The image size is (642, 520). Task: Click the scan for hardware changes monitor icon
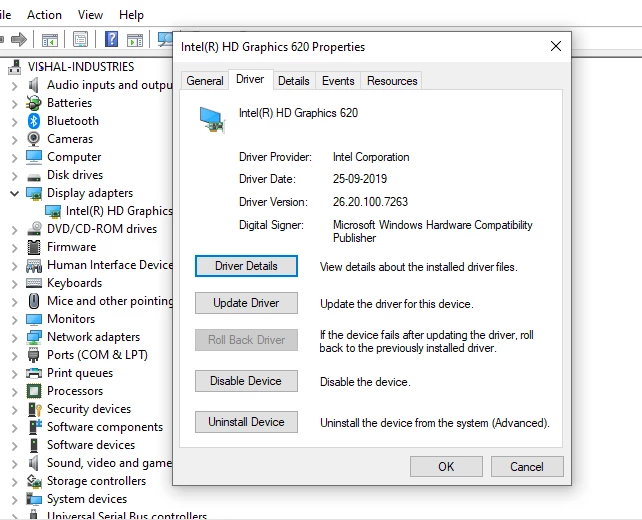[165, 39]
